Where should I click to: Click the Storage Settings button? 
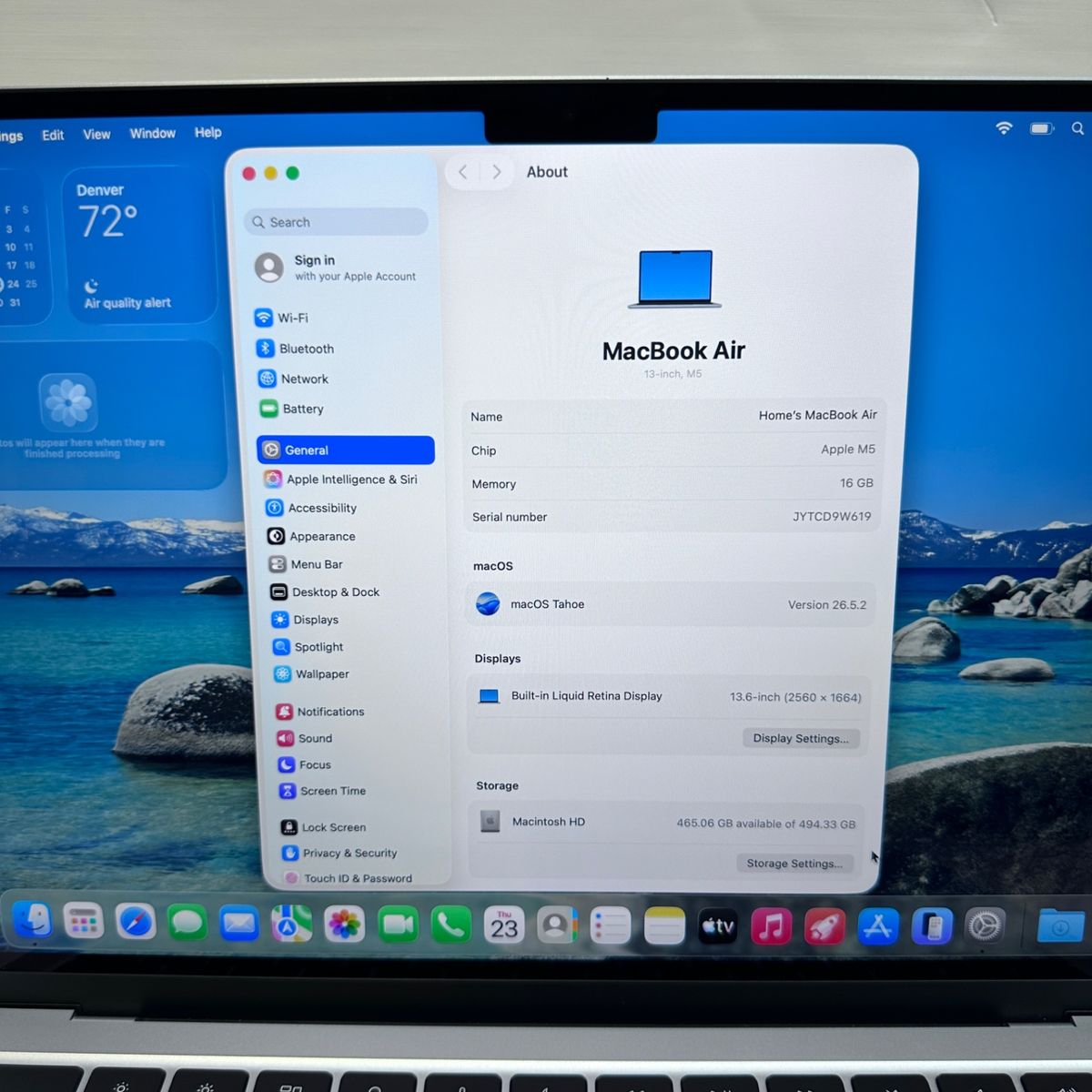tap(794, 863)
